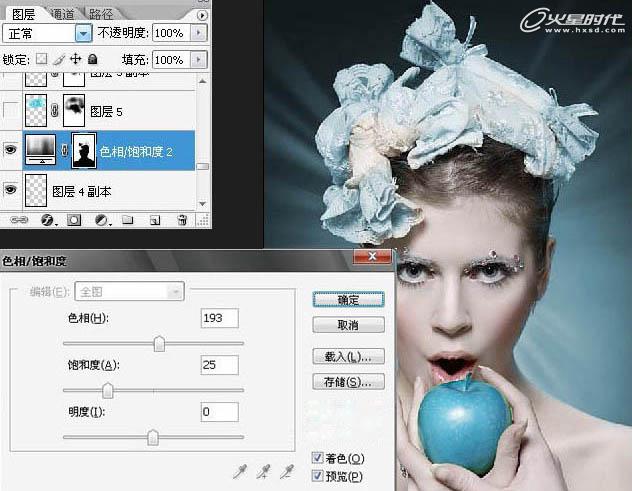The image size is (632, 491).
Task: Click the 载入(L)... button
Action: pyautogui.click(x=348, y=356)
